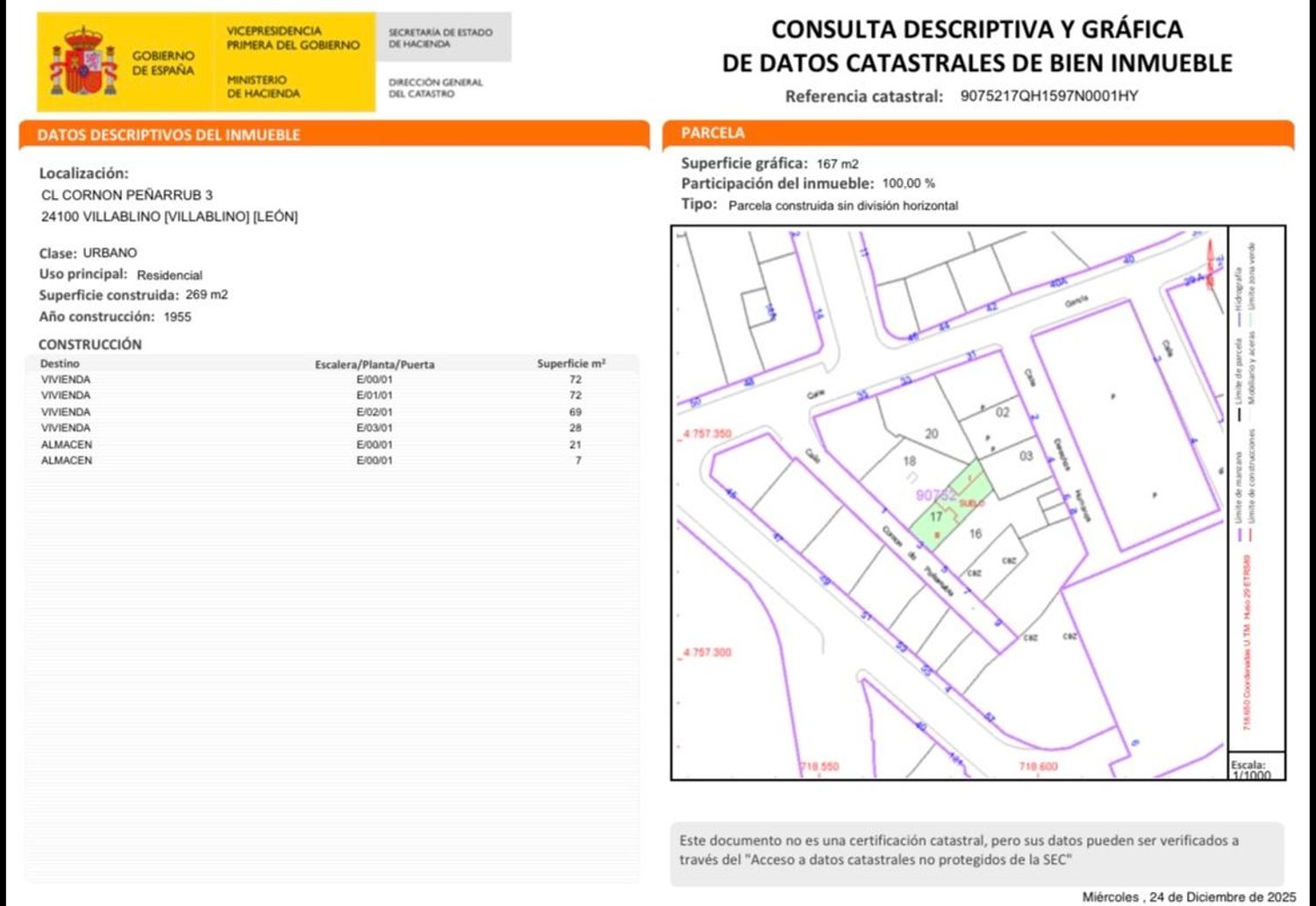
Task: Click the 'Año construcción:' label
Action: pos(97,317)
